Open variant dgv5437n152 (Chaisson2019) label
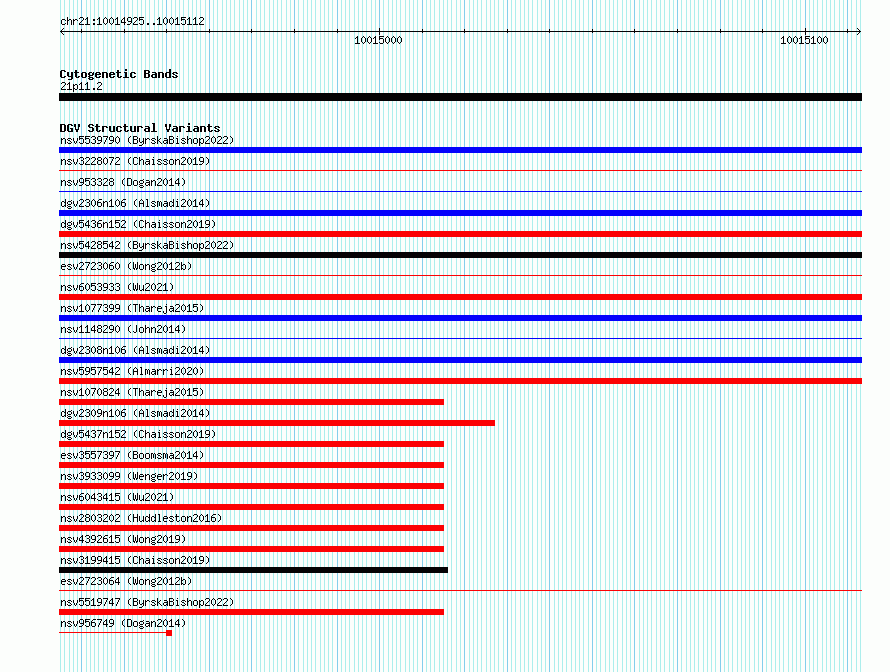890x672 pixels. (138, 434)
